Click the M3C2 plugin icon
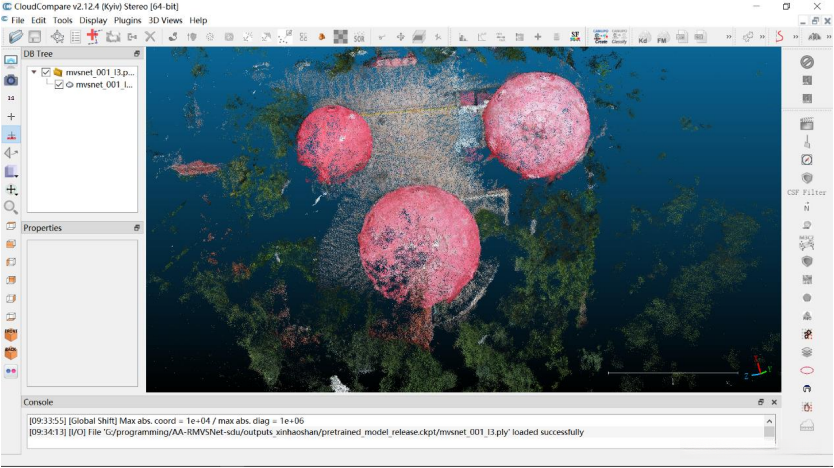 807,243
